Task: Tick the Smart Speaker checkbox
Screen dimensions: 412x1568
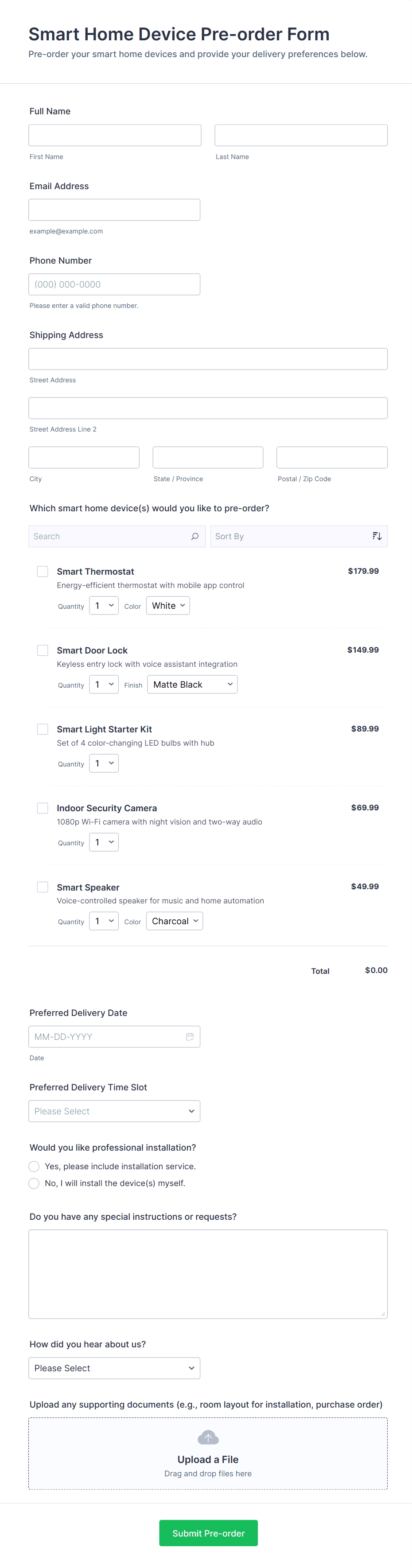Action: pos(43,887)
